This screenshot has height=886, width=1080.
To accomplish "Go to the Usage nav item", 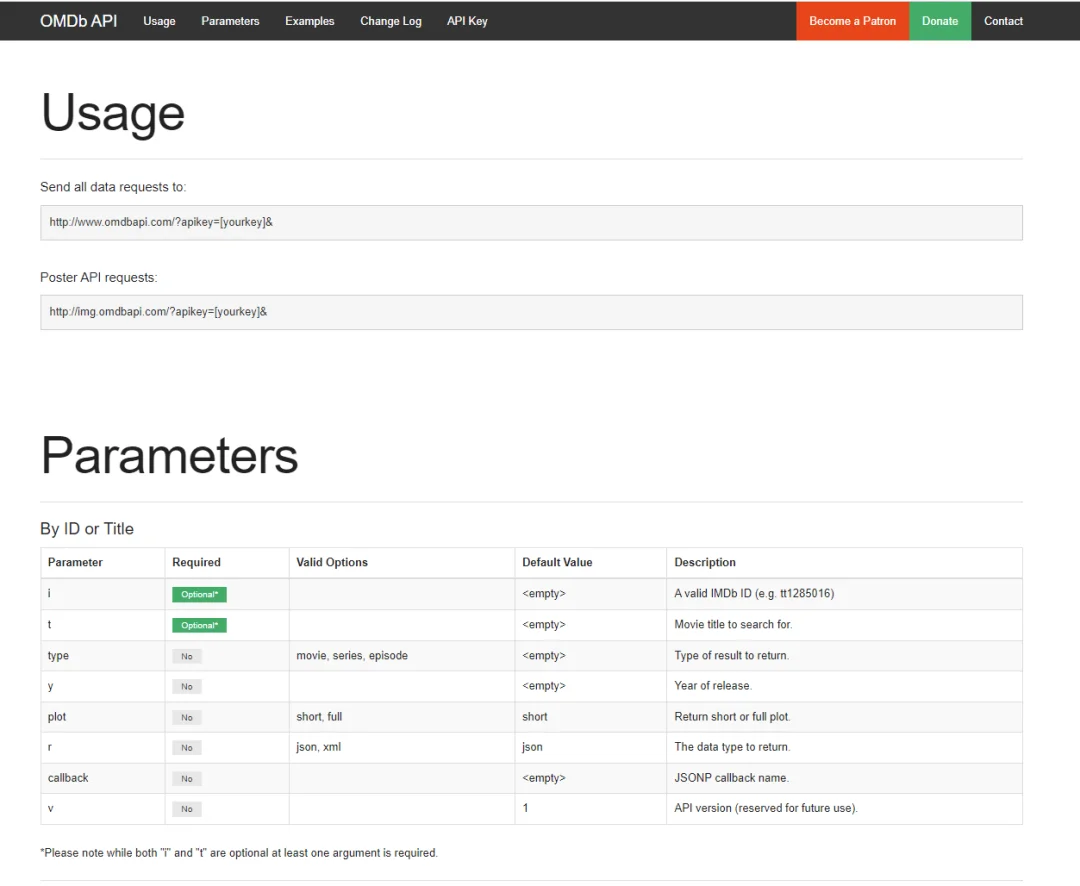I will pyautogui.click(x=159, y=21).
